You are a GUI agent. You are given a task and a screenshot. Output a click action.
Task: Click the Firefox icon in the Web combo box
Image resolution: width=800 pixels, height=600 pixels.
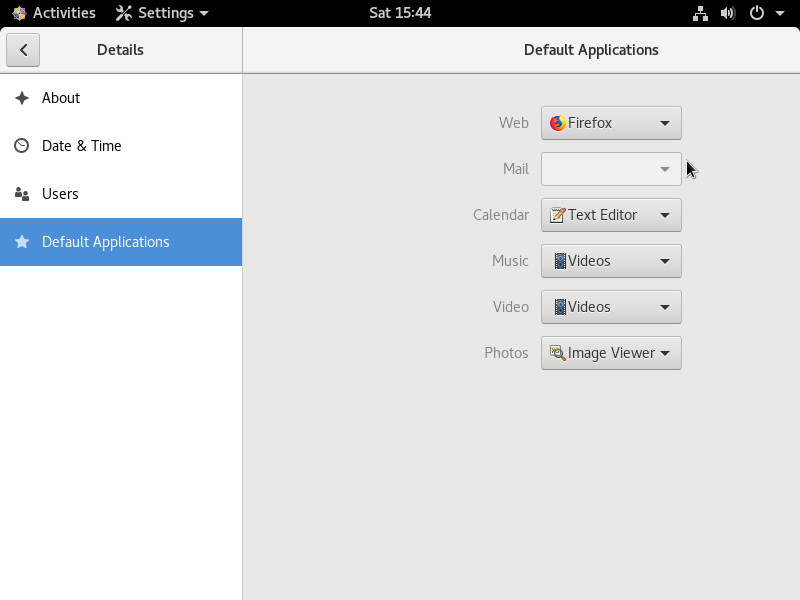557,123
